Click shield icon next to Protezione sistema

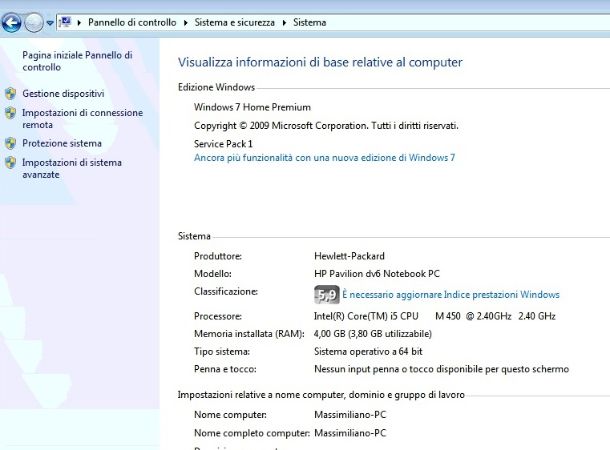[11, 143]
